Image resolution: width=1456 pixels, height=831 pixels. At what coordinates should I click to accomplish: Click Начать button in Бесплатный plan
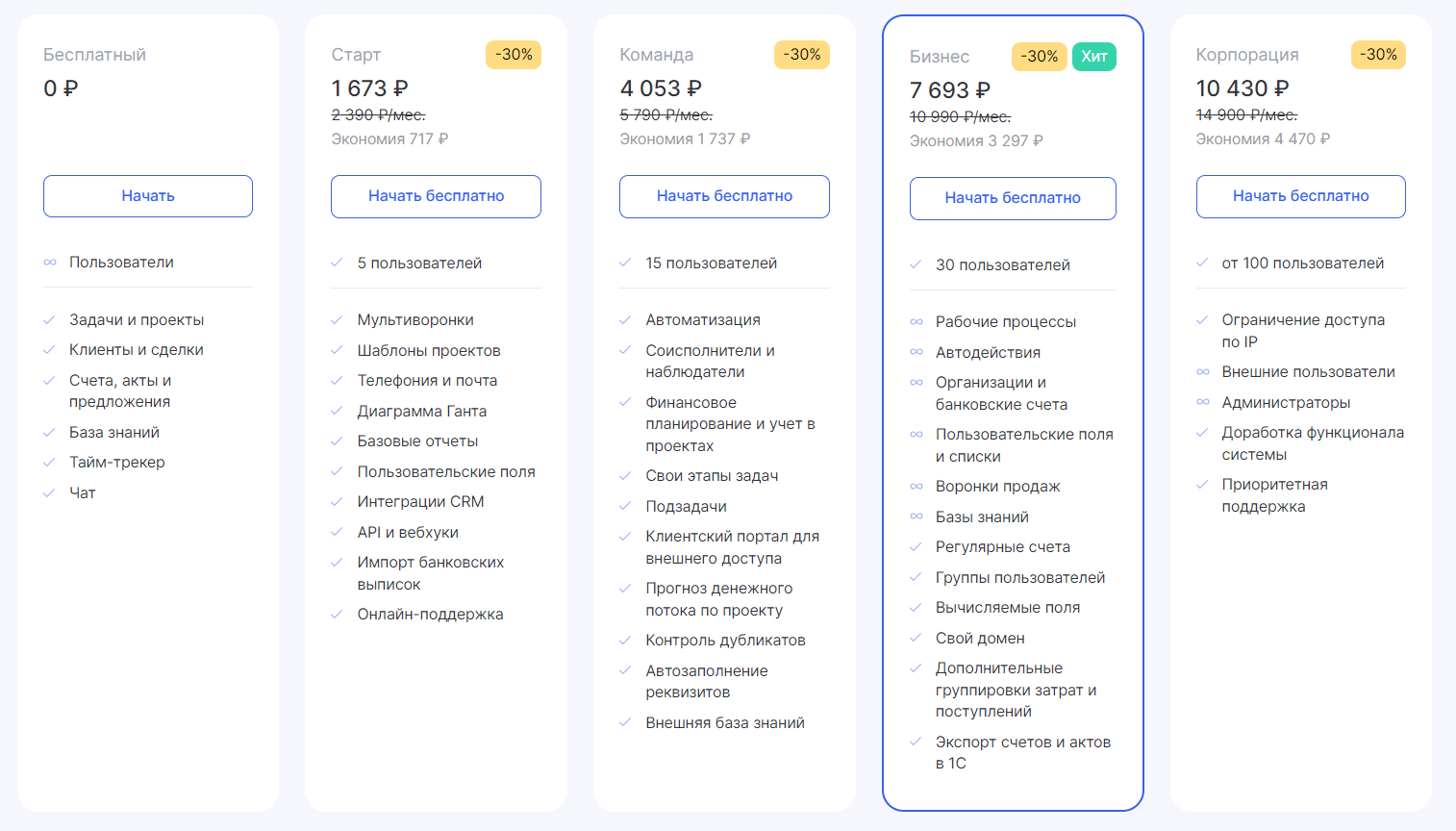(x=148, y=196)
